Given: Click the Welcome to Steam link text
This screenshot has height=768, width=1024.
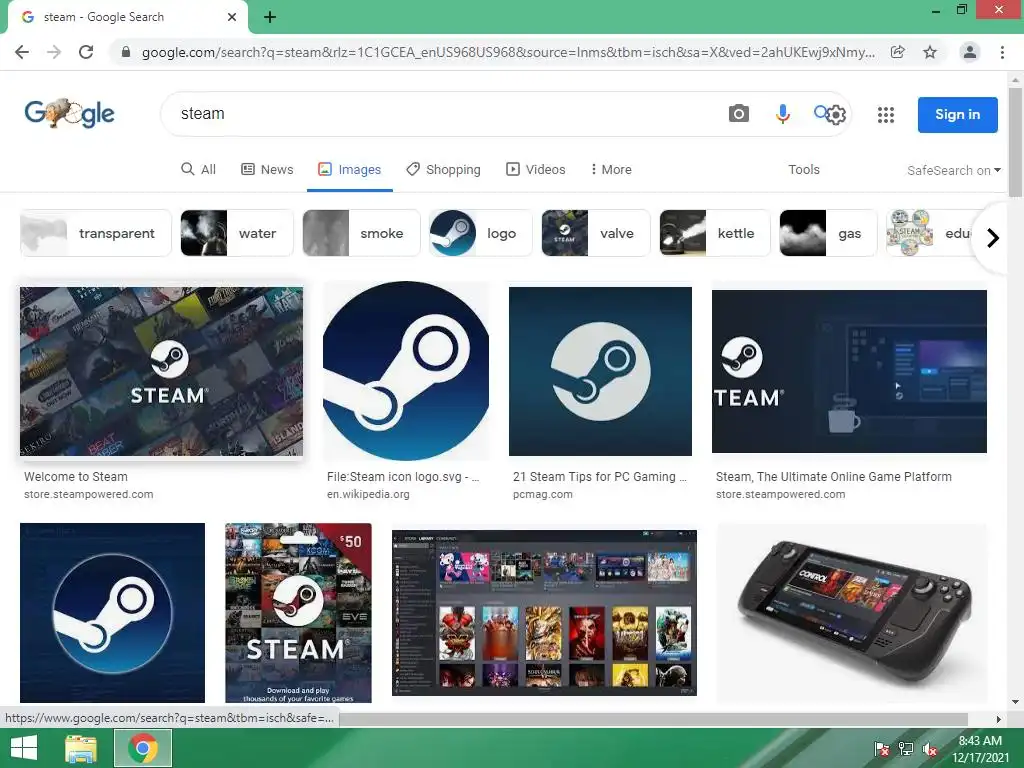Looking at the screenshot, I should (x=76, y=477).
